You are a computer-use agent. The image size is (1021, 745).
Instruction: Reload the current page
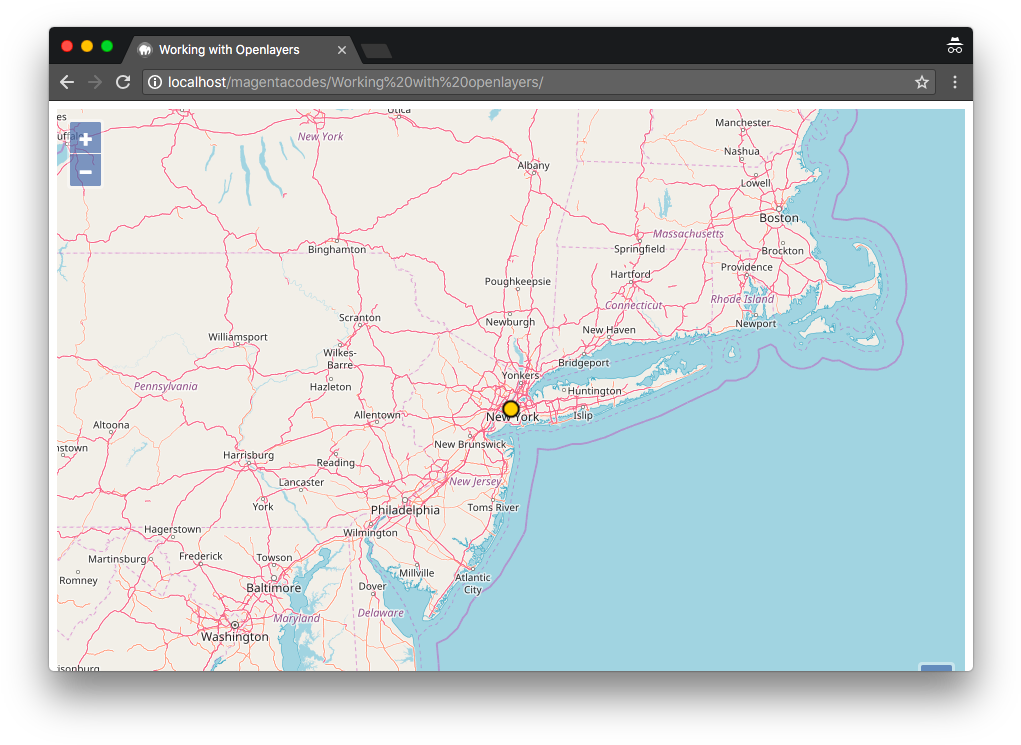point(123,82)
